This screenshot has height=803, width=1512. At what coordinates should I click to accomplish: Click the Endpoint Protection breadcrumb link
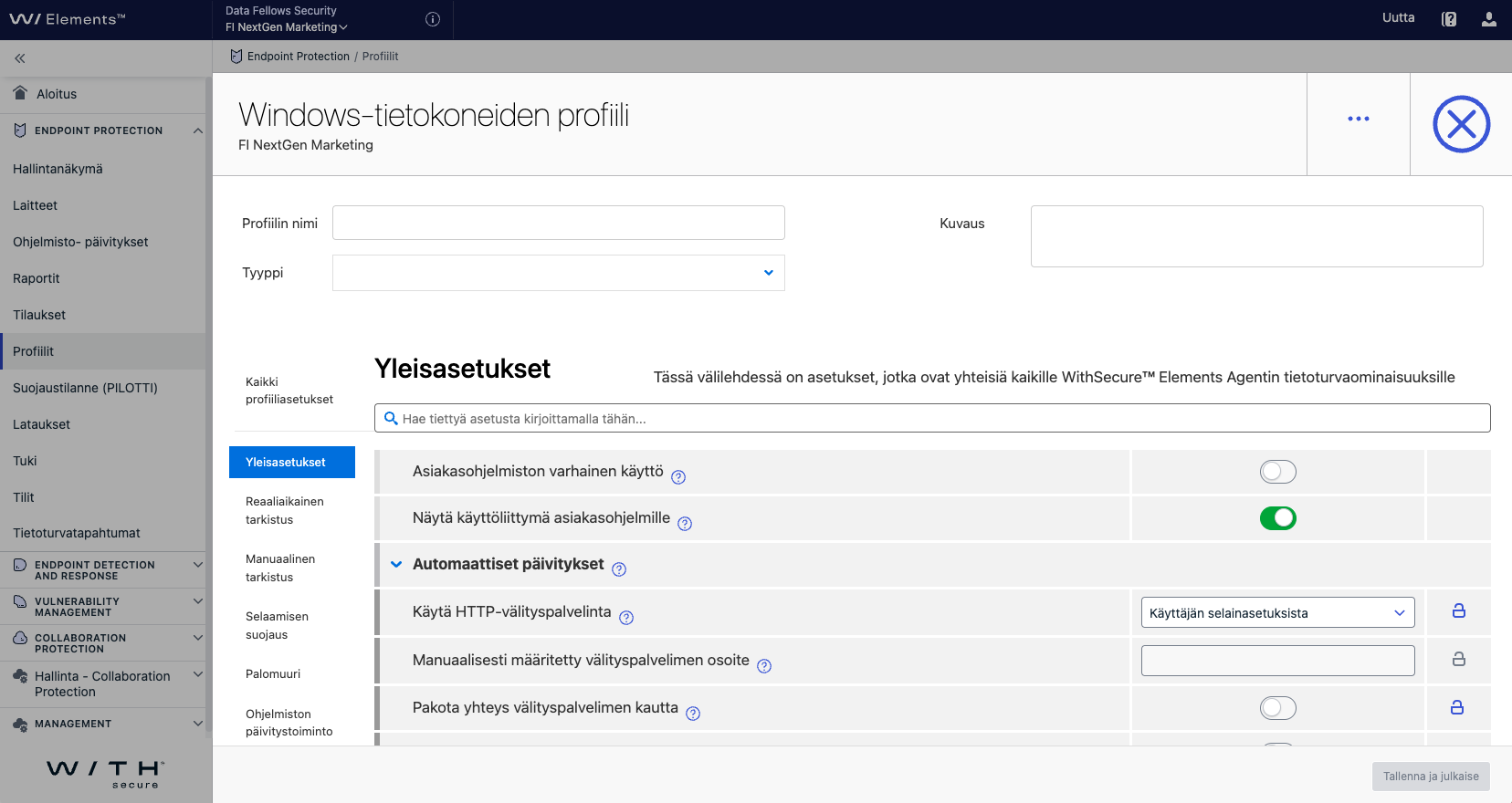coord(298,57)
